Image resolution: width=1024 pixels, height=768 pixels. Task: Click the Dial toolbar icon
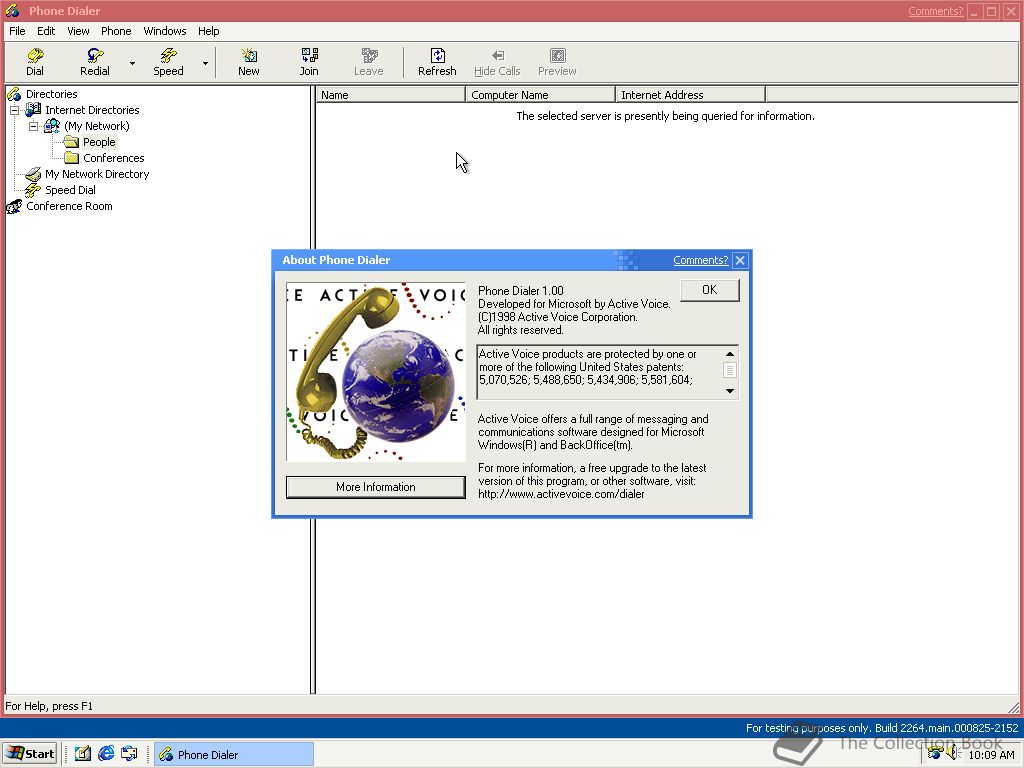click(35, 62)
